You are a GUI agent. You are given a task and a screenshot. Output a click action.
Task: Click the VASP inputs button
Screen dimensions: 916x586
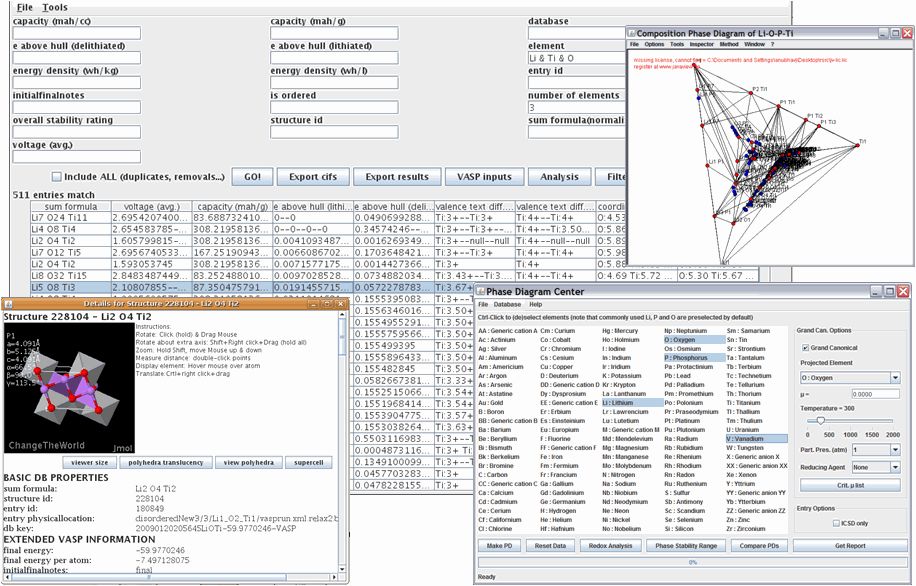tap(484, 176)
